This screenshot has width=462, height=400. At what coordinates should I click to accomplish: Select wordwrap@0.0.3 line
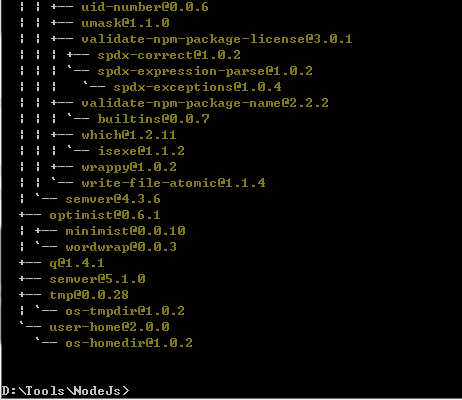tap(121, 247)
